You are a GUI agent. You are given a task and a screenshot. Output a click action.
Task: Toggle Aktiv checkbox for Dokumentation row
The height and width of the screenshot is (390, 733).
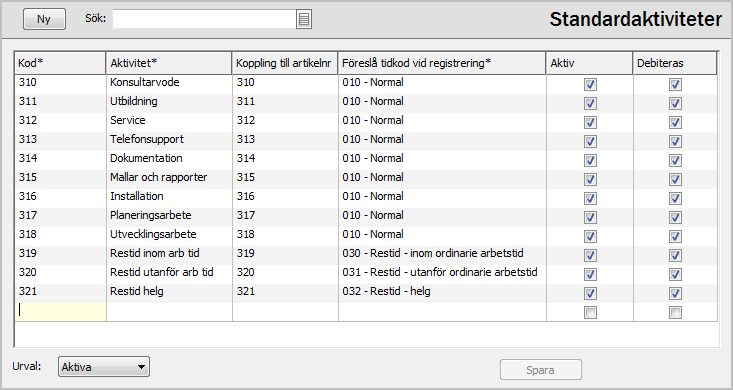click(x=590, y=160)
